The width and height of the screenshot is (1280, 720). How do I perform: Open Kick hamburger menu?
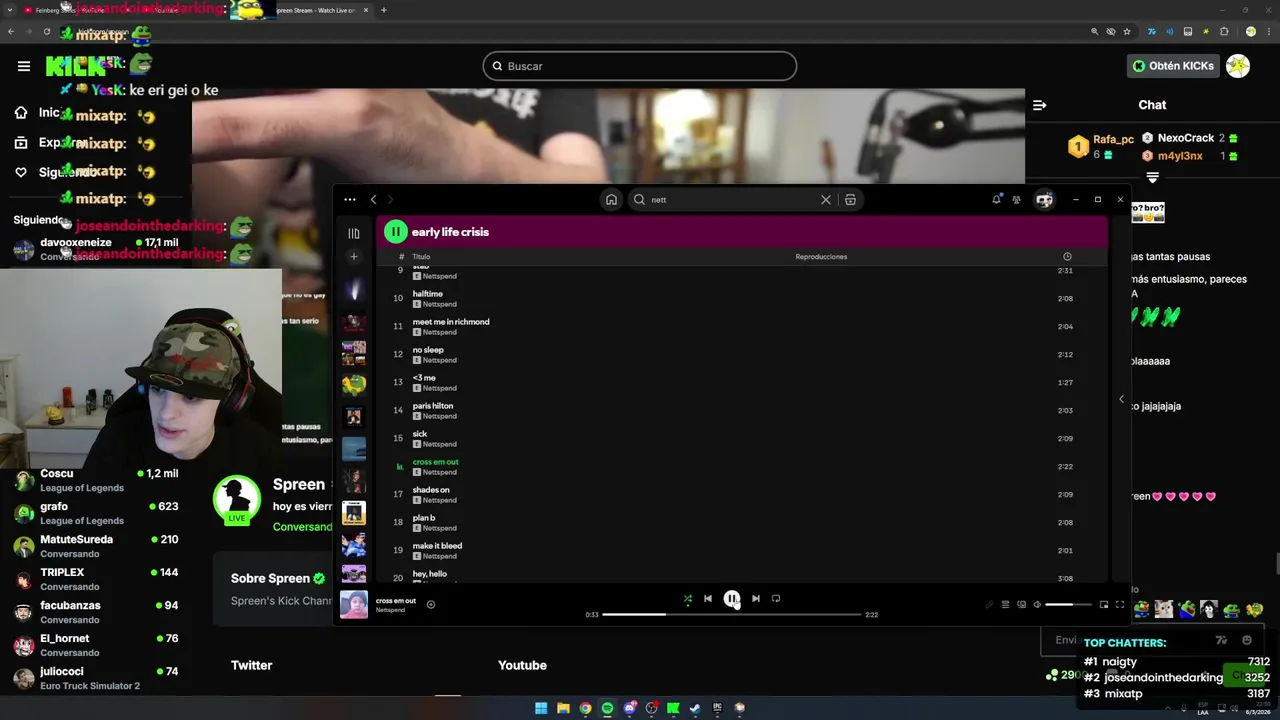coord(24,66)
